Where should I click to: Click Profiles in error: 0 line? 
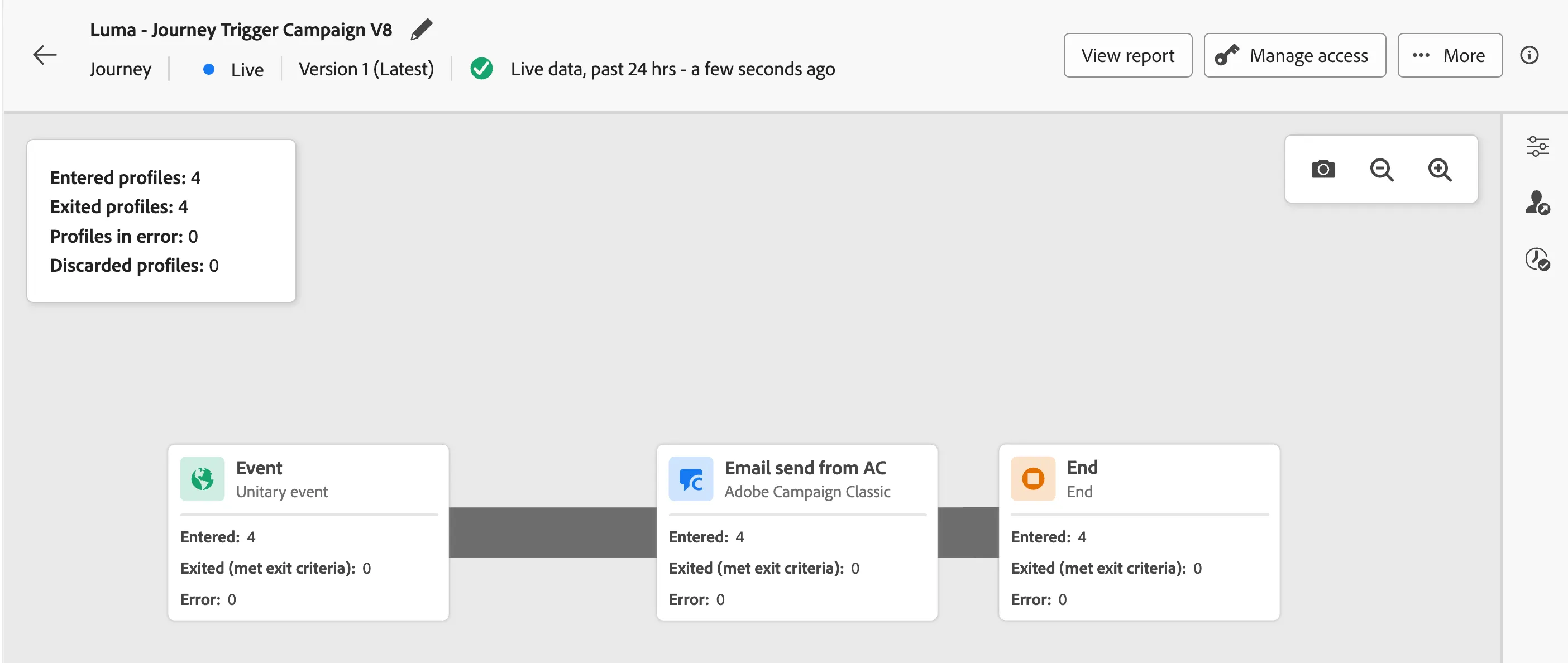123,236
